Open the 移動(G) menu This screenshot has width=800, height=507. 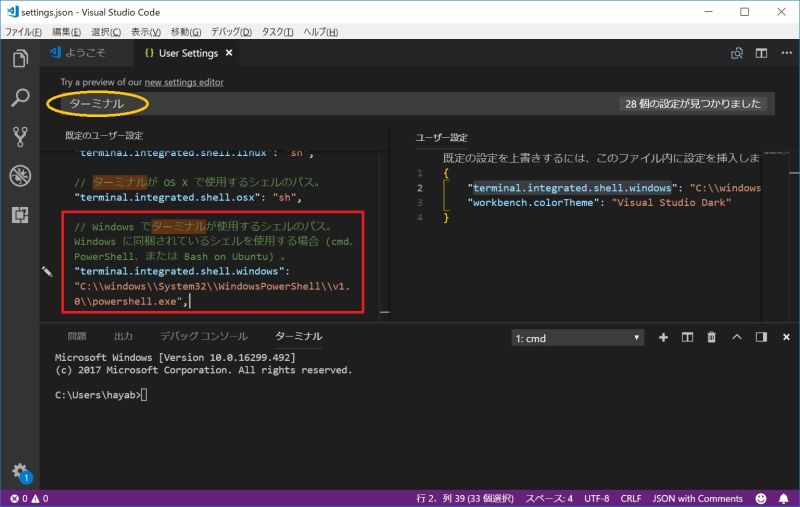(186, 32)
